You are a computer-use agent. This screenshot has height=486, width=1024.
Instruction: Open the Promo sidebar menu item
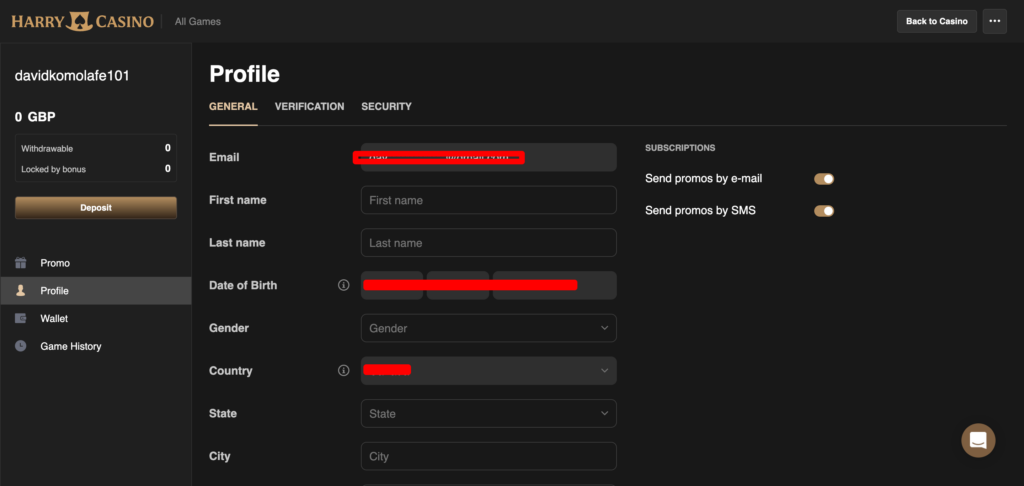coord(96,263)
